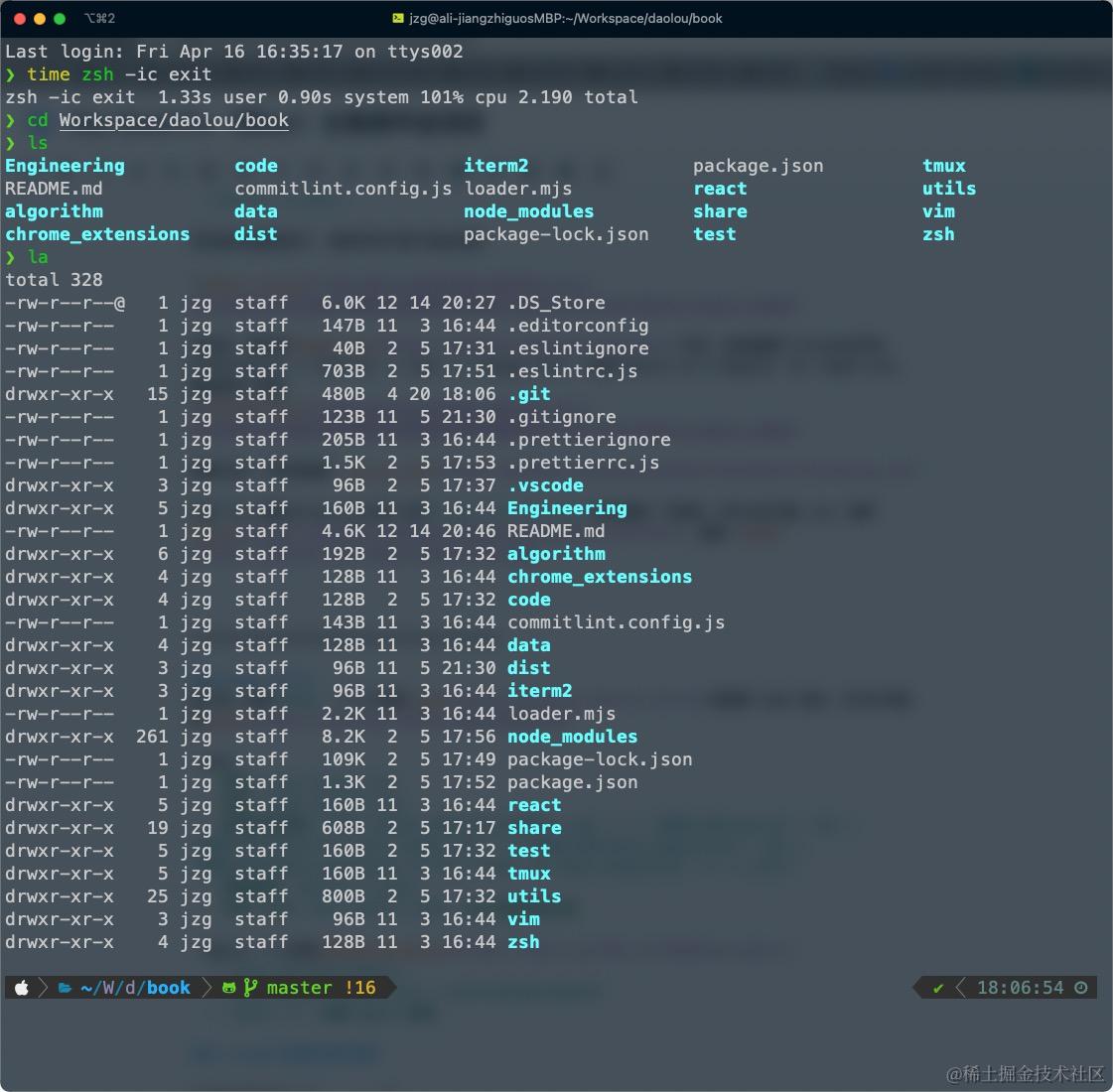
Task: Click the title bar path text
Action: 566,19
